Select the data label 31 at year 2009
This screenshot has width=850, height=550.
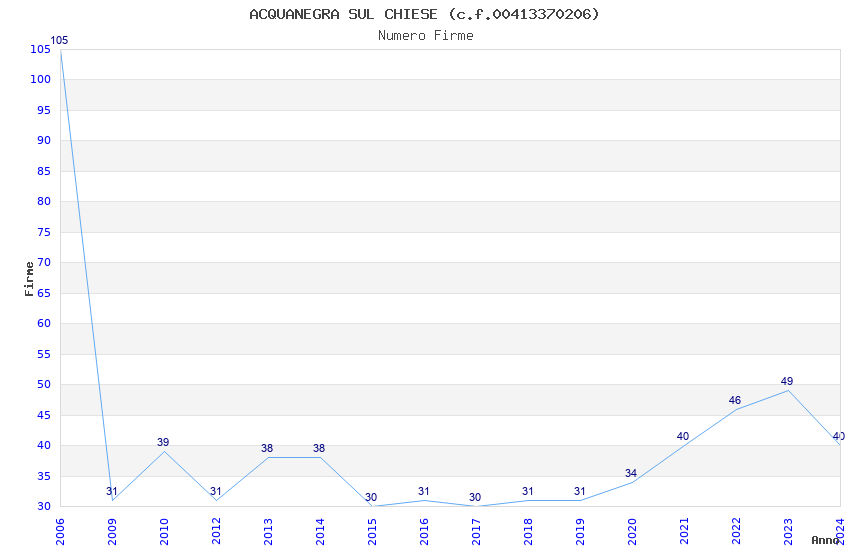tap(112, 491)
